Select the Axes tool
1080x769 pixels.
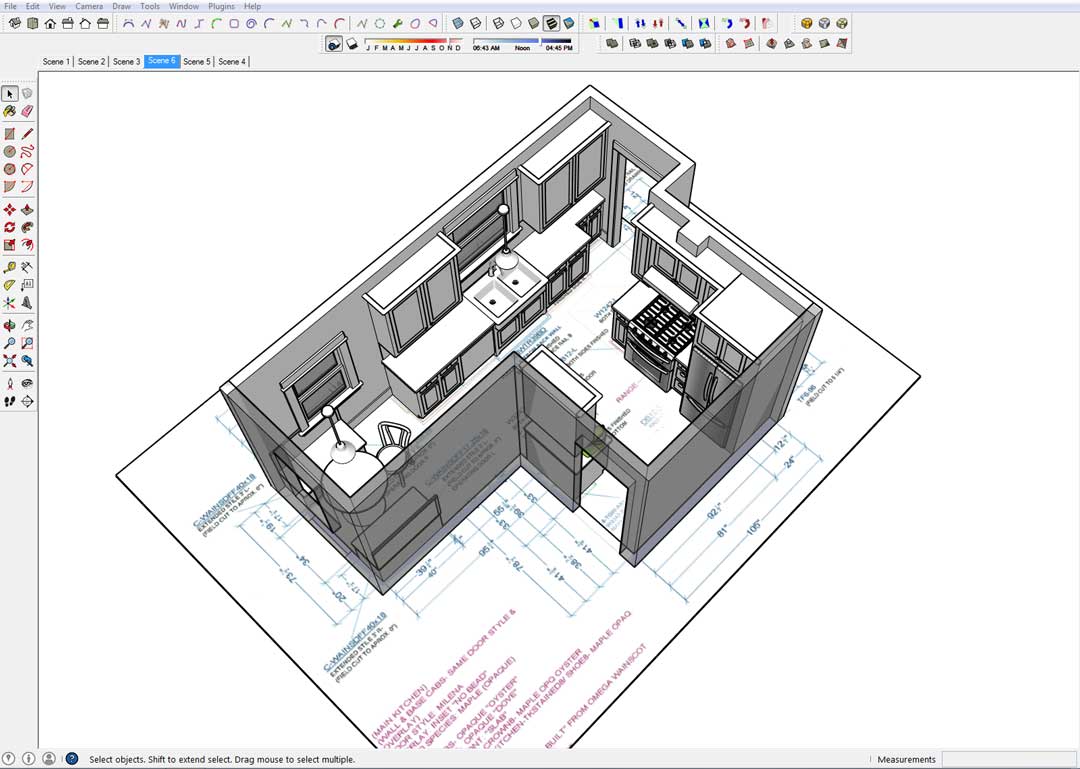10,303
